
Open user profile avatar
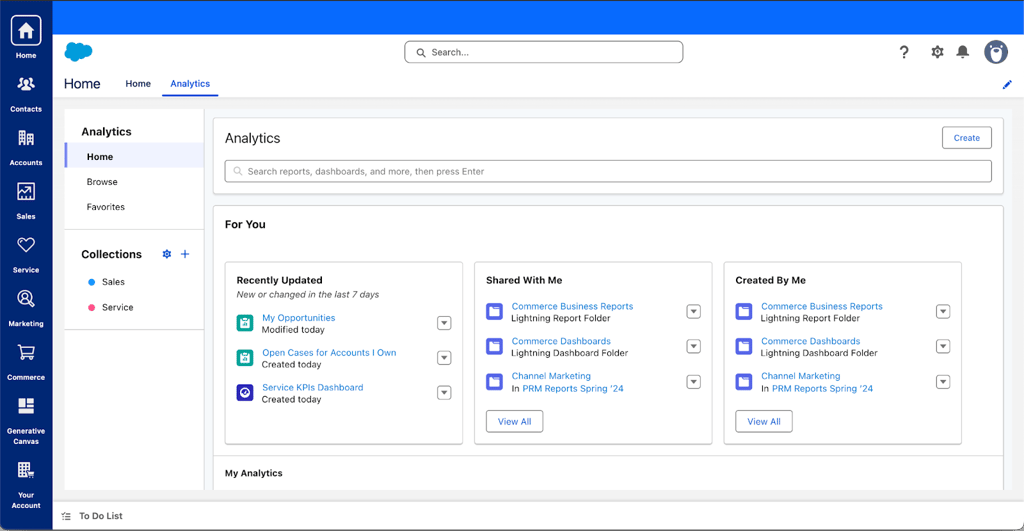tap(996, 52)
